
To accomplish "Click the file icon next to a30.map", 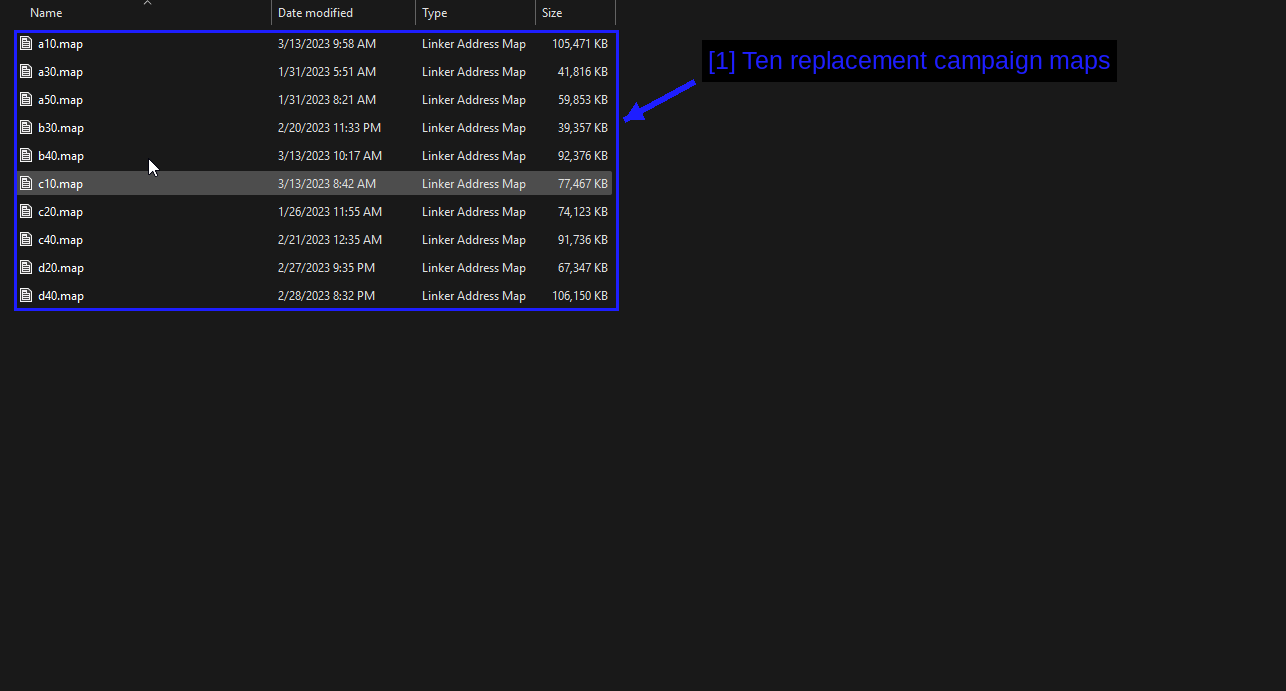I will click(x=27, y=72).
